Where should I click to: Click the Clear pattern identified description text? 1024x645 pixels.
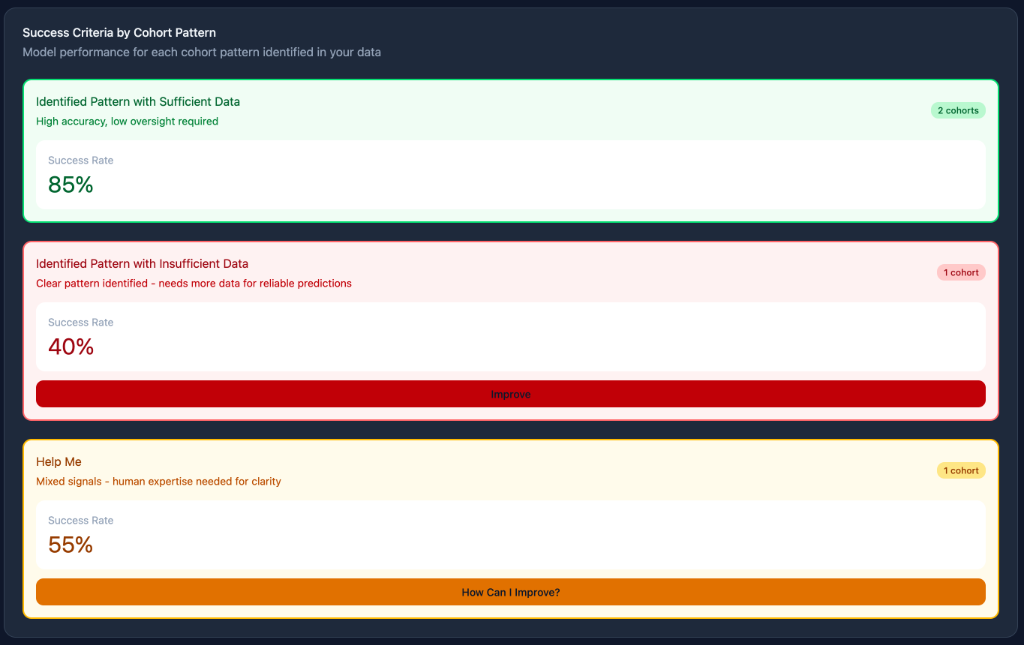[x=194, y=283]
